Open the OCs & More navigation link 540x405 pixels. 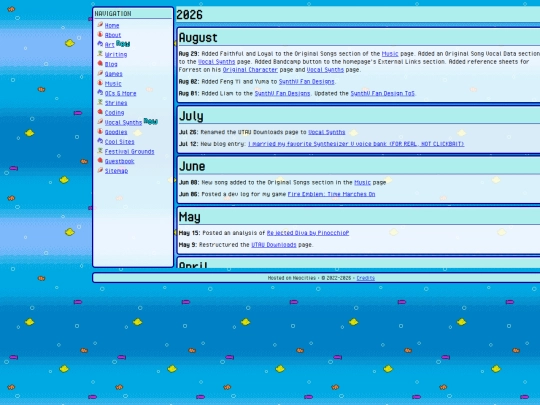[120, 93]
